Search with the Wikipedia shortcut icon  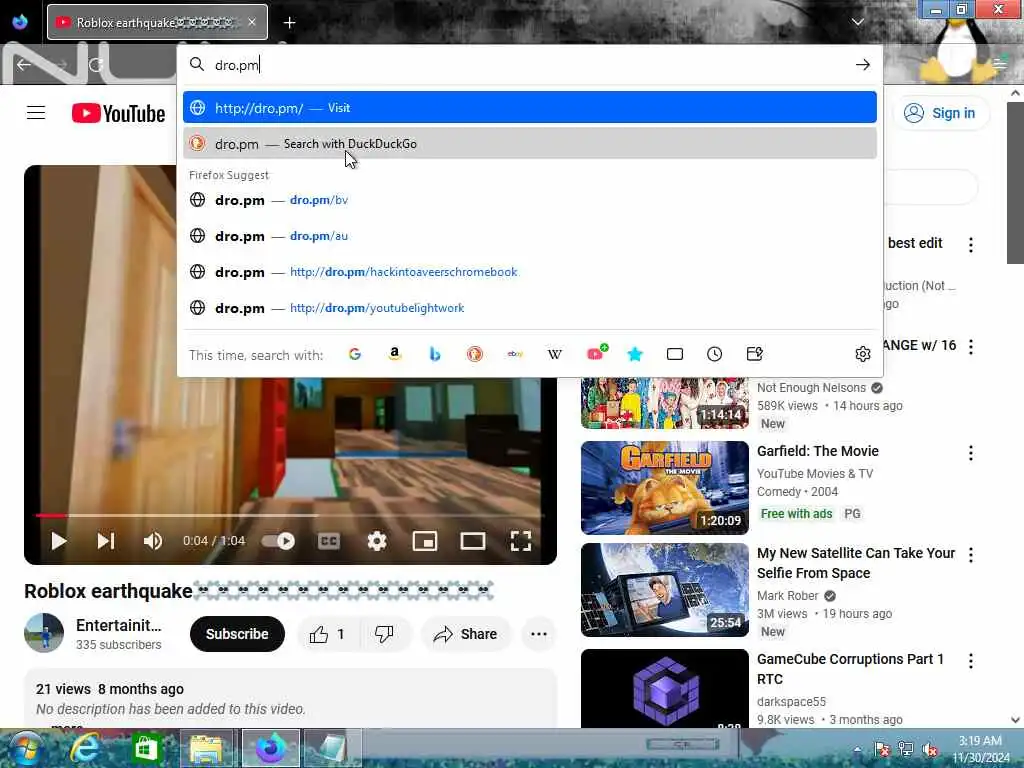pos(554,354)
